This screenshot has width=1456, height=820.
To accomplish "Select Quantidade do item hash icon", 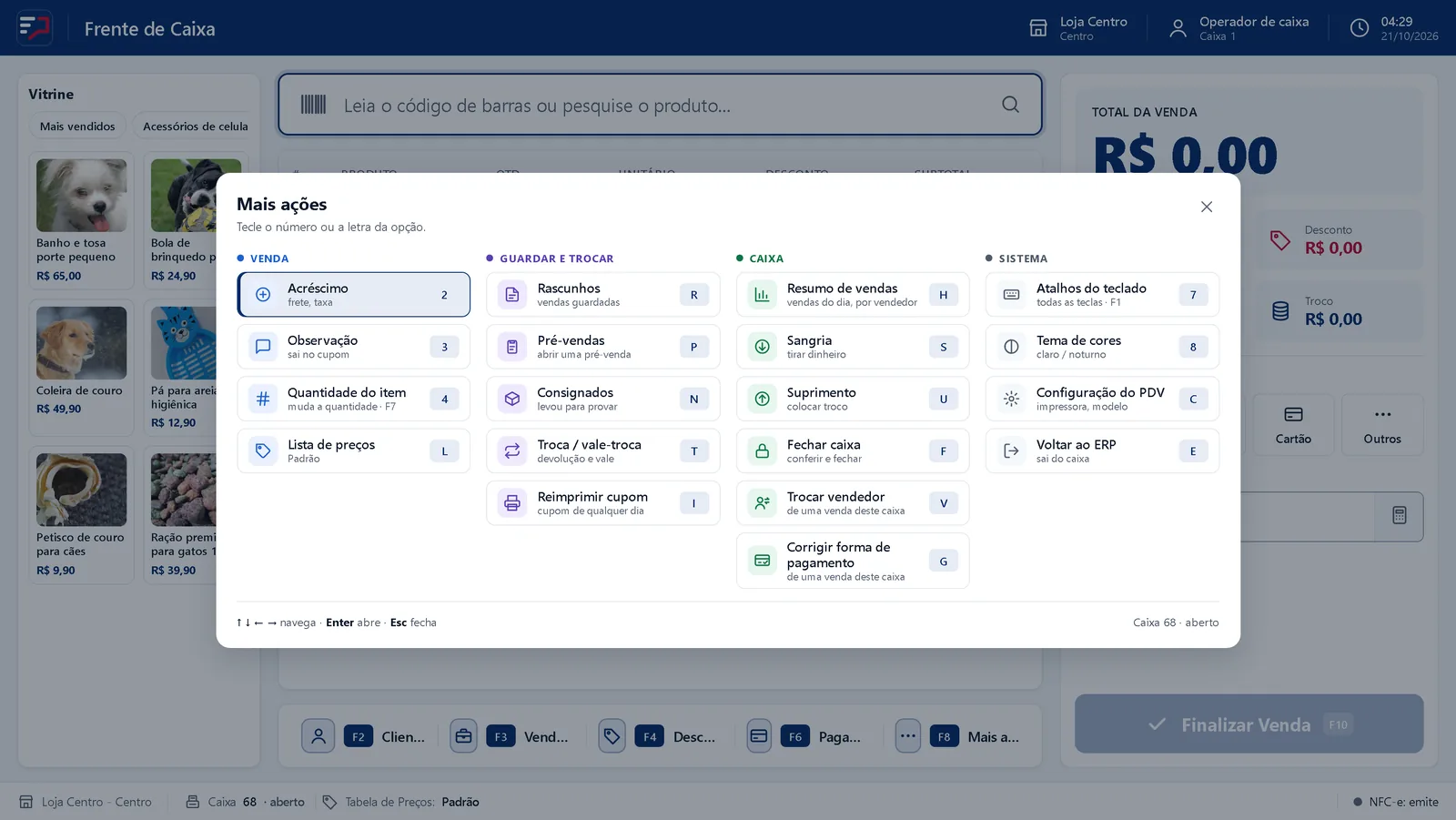I will click(263, 399).
